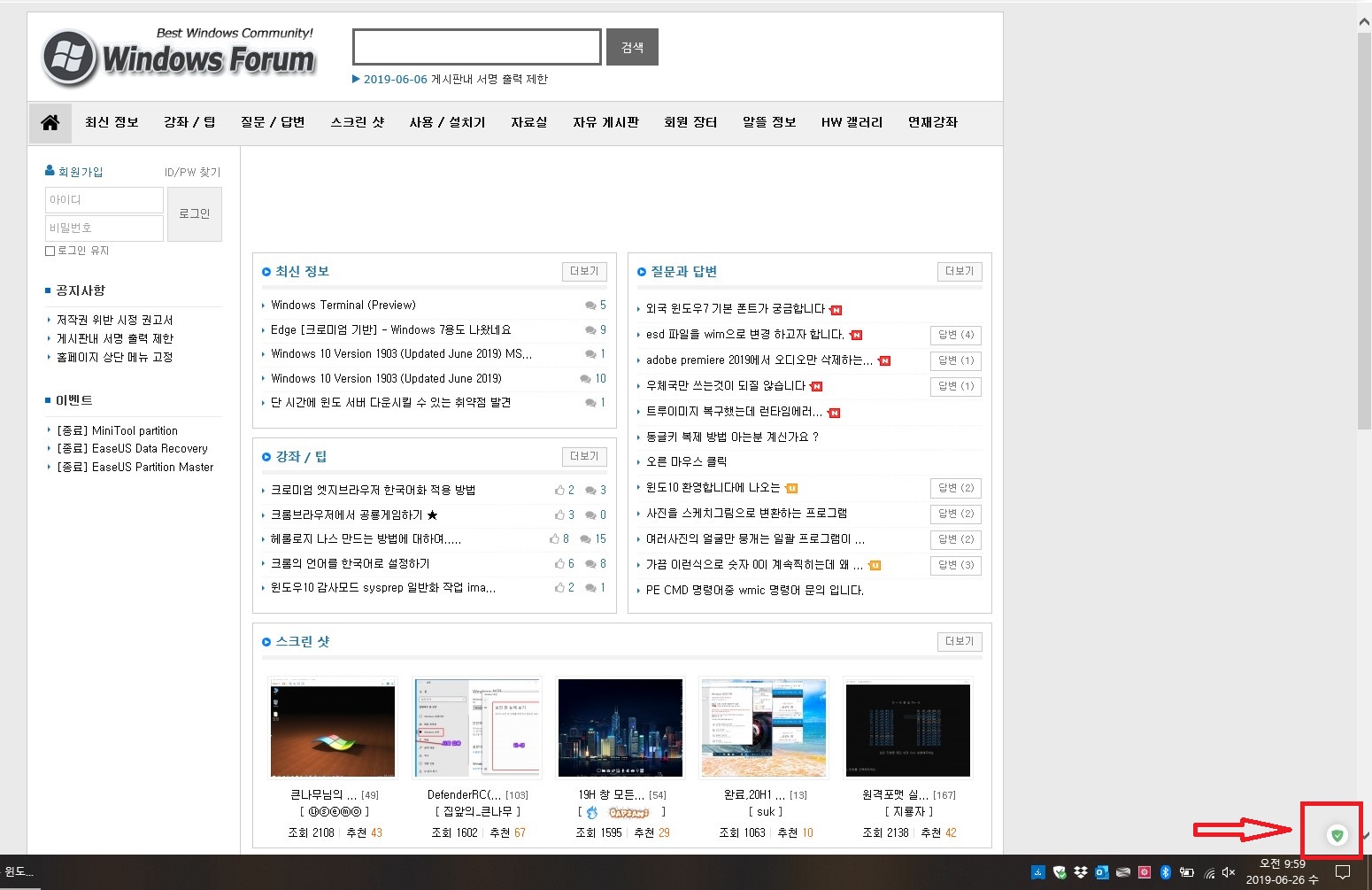Click the 아이디 input field
Viewport: 1372px width, 890px height.
click(104, 200)
